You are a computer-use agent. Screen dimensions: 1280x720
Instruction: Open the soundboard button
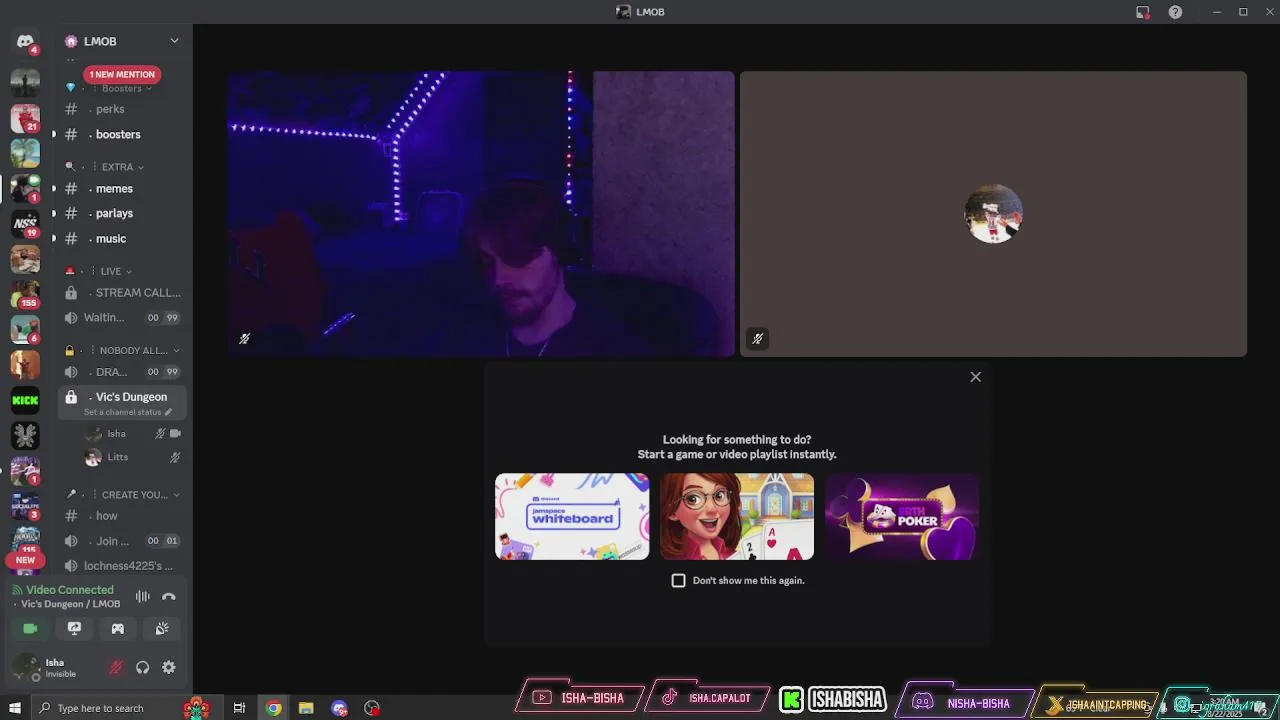[x=162, y=628]
